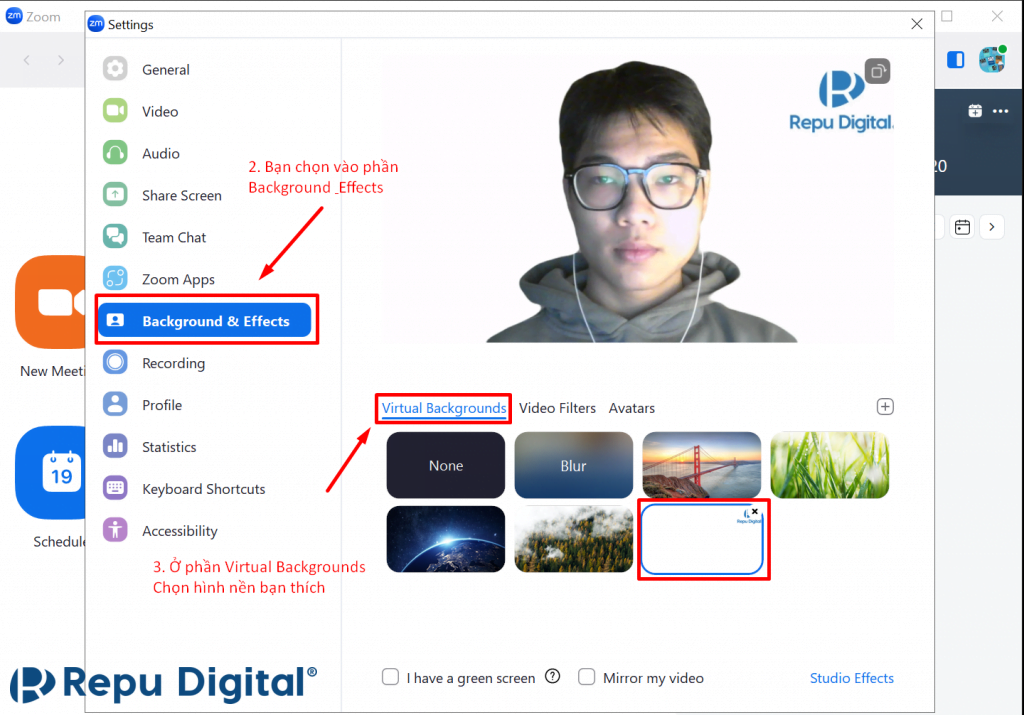This screenshot has height=715, width=1024.
Task: Click the plus button to add a background
Action: pos(885,407)
